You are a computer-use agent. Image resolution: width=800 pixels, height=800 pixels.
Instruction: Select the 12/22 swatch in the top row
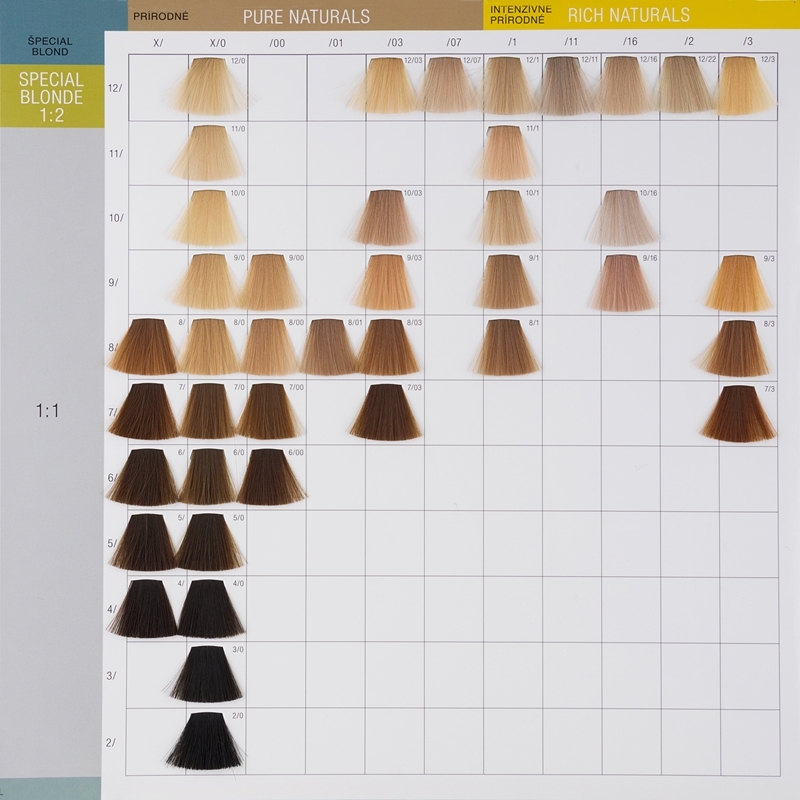pos(687,85)
